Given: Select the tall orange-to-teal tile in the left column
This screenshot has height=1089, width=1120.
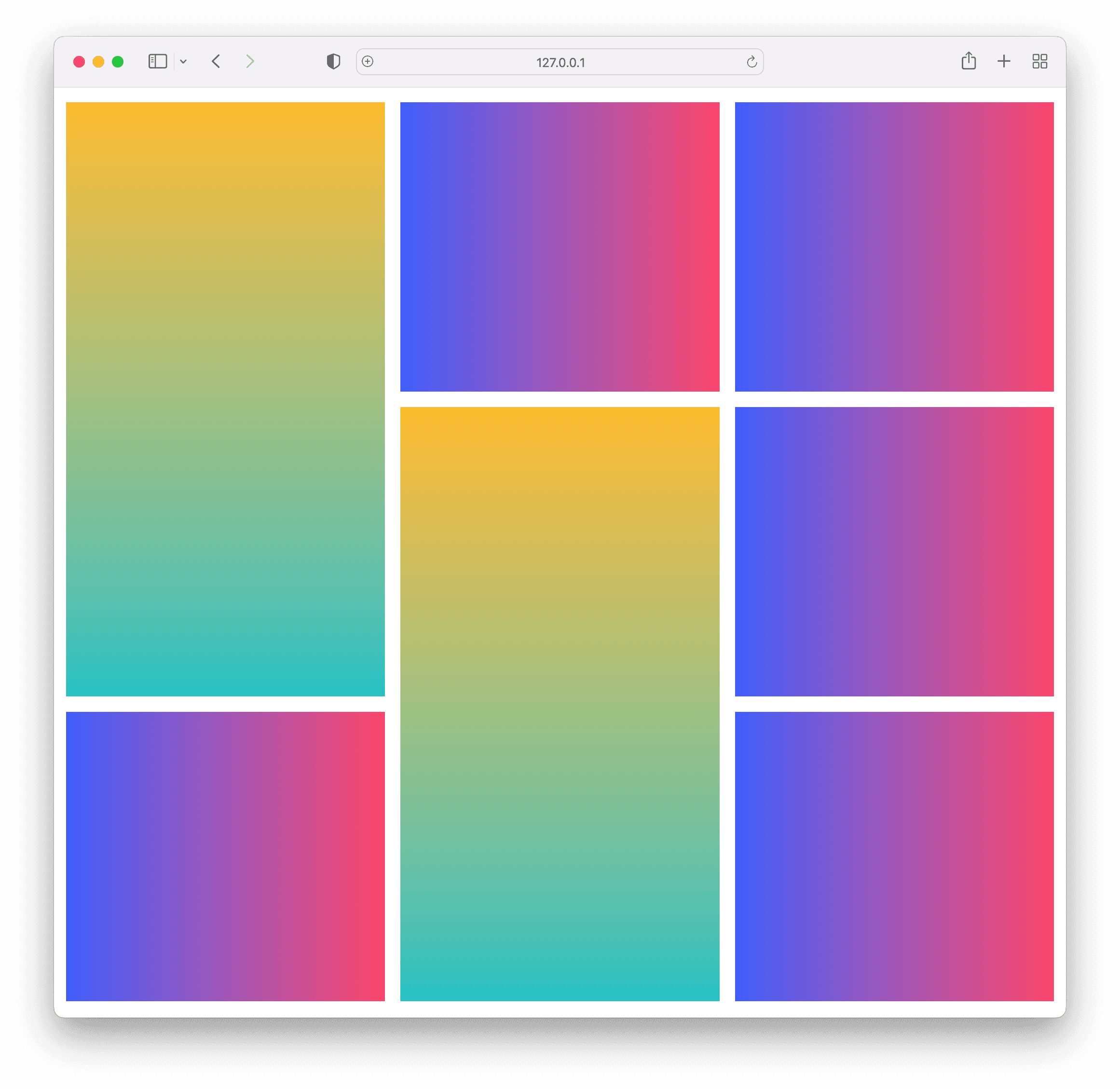Looking at the screenshot, I should point(225,399).
